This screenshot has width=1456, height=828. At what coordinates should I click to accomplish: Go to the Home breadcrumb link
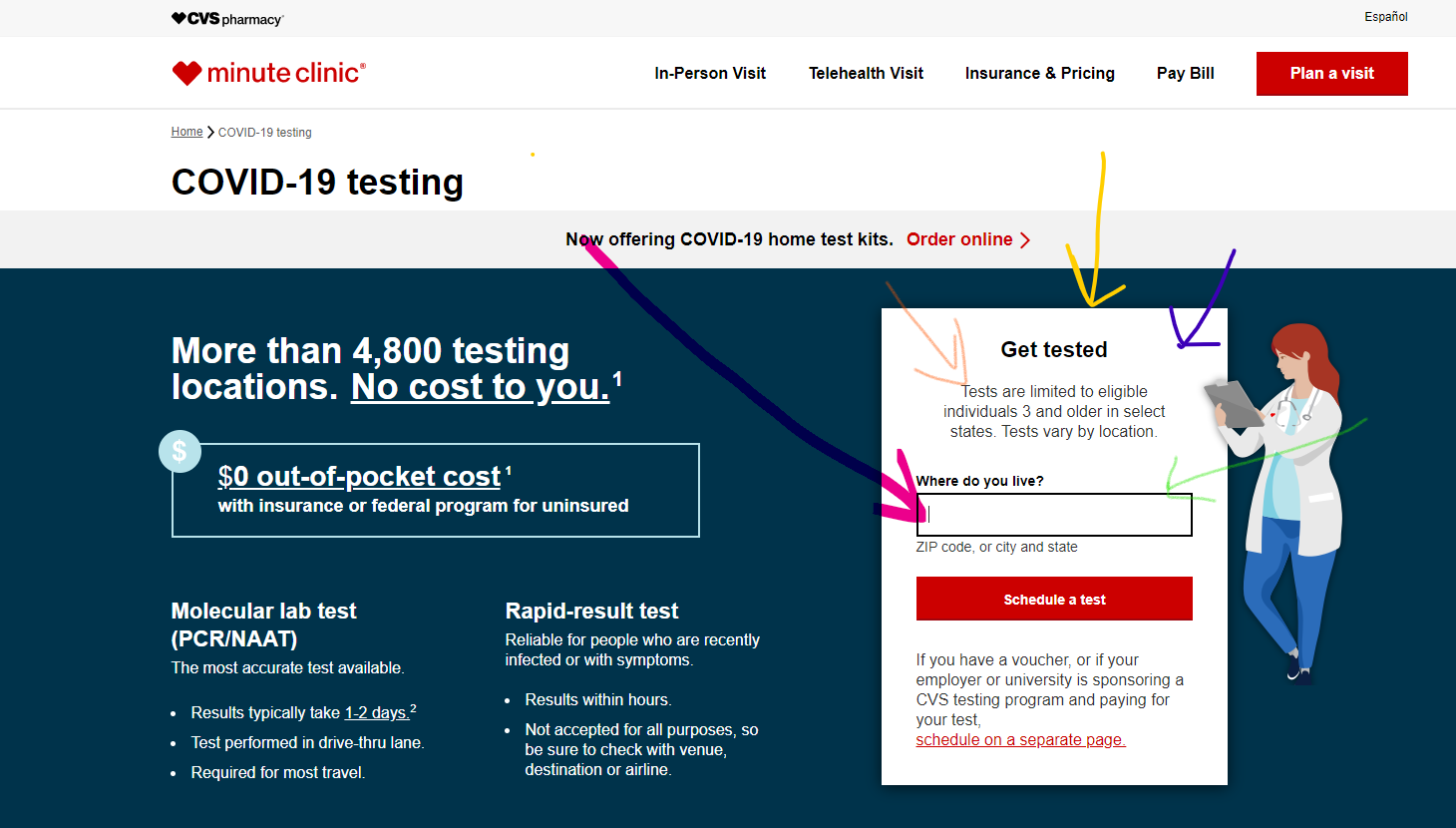(x=186, y=132)
